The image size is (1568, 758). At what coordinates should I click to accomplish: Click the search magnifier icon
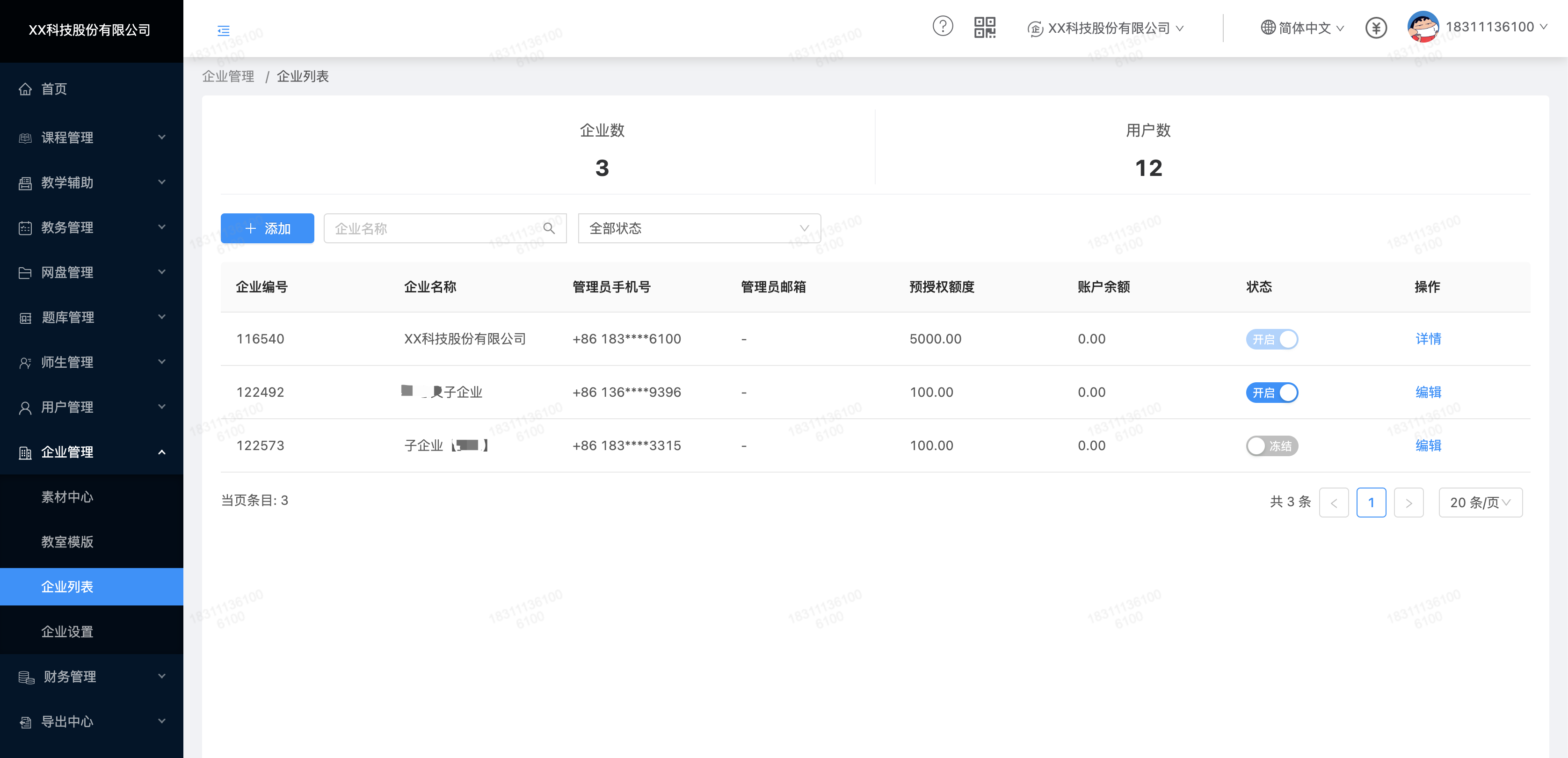[x=548, y=228]
